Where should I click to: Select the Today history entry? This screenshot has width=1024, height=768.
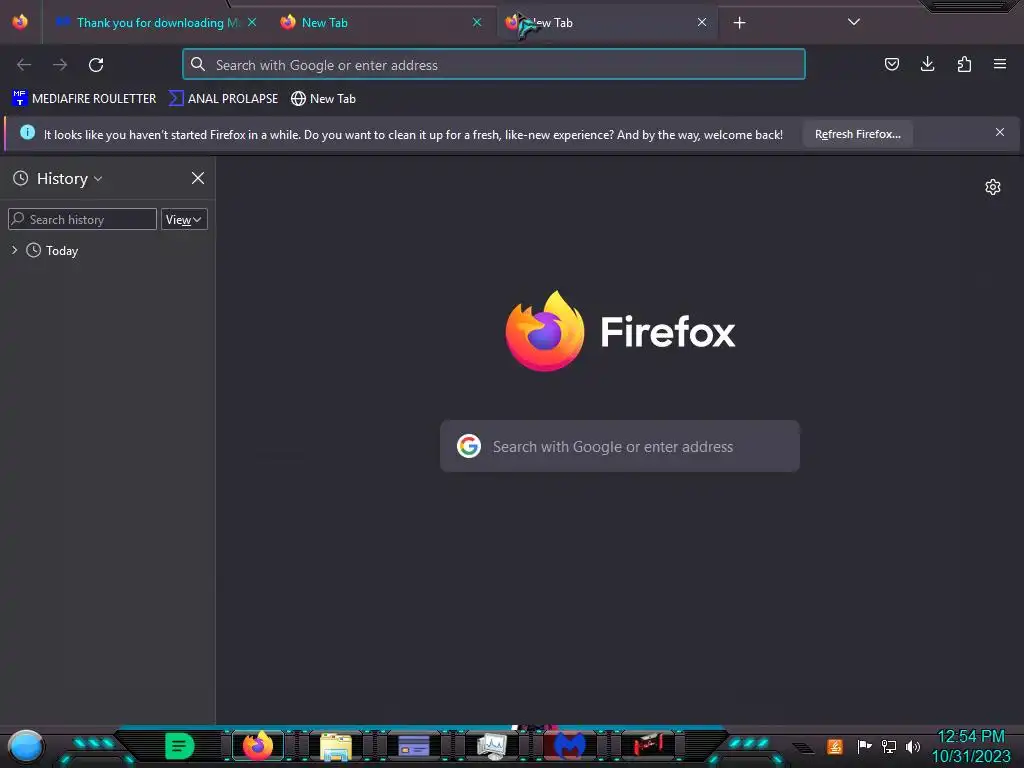tap(62, 251)
